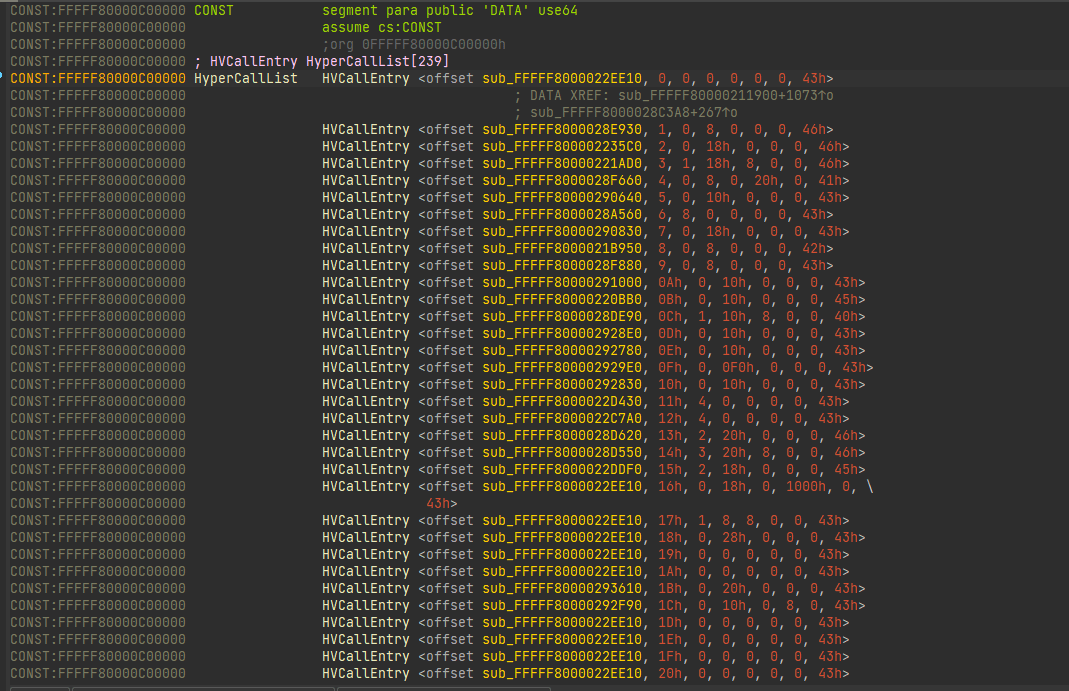1069x691 pixels.
Task: Select the HVCallEntry HyperCallList[239] comment
Action: pyautogui.click(x=322, y=61)
